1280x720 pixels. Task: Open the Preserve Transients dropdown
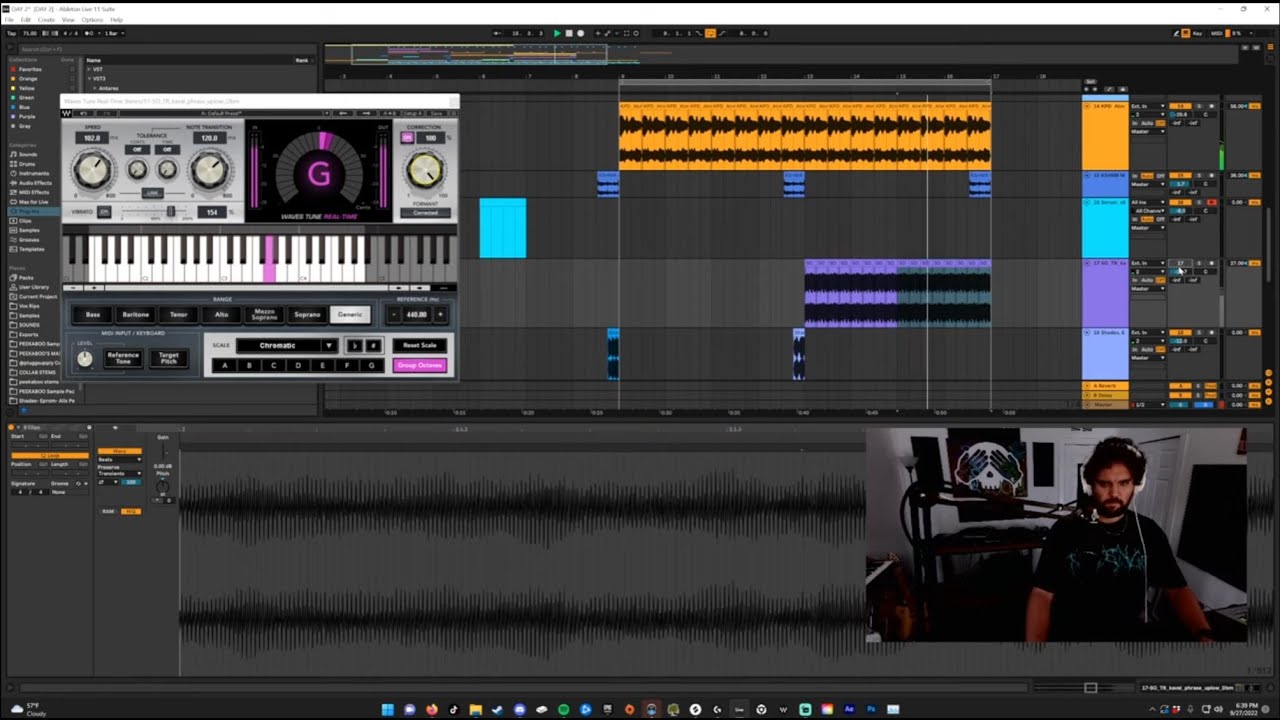120,473
